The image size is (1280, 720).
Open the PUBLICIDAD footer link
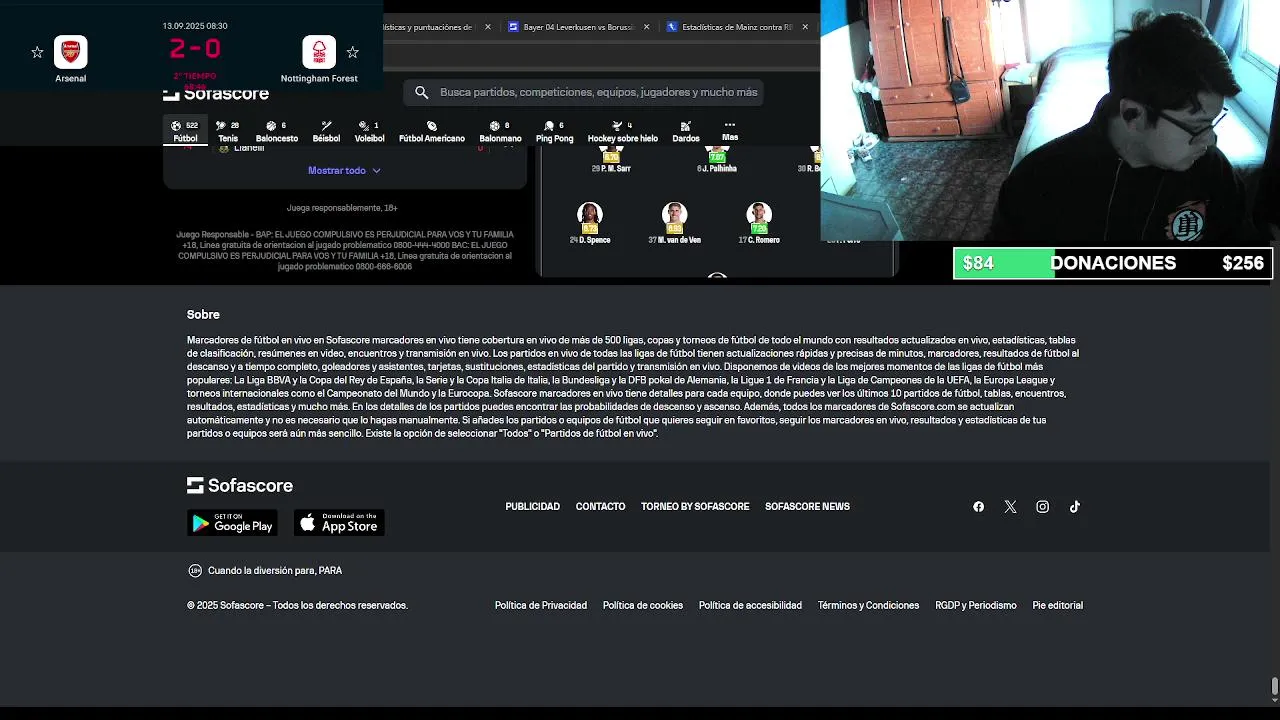pyautogui.click(x=532, y=507)
